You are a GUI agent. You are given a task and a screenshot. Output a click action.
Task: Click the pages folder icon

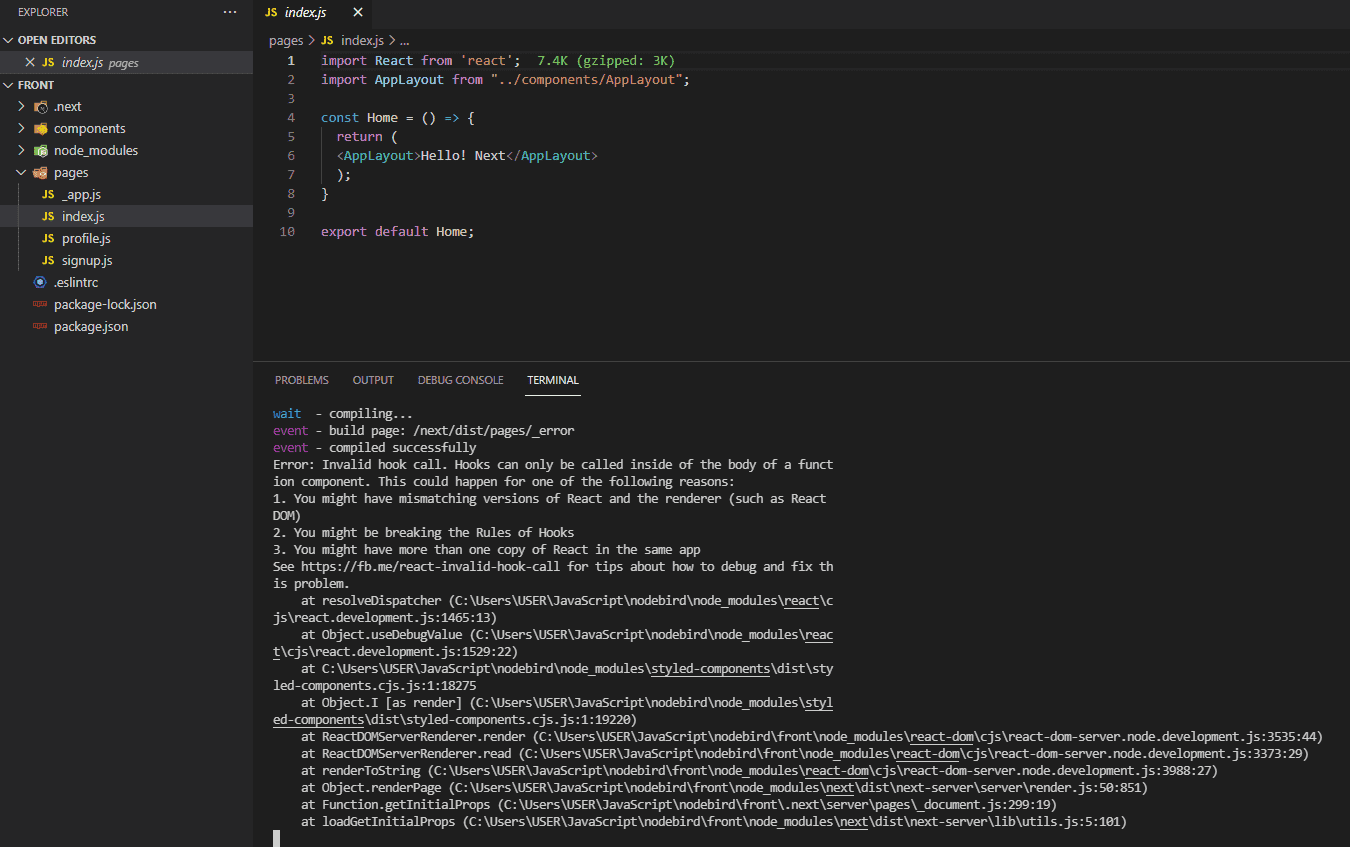tap(41, 172)
